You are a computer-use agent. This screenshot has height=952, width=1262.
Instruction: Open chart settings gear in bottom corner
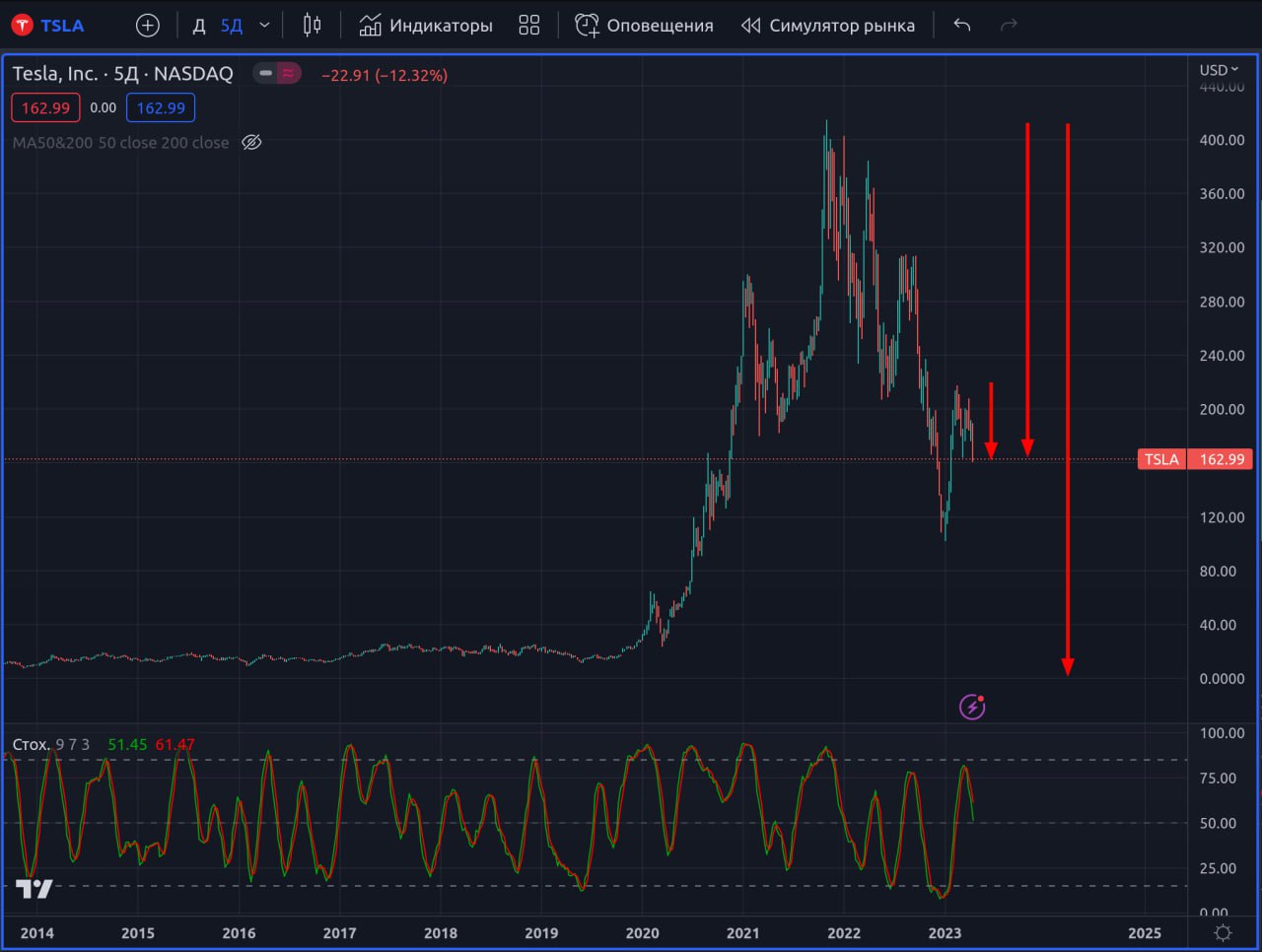tap(1224, 933)
